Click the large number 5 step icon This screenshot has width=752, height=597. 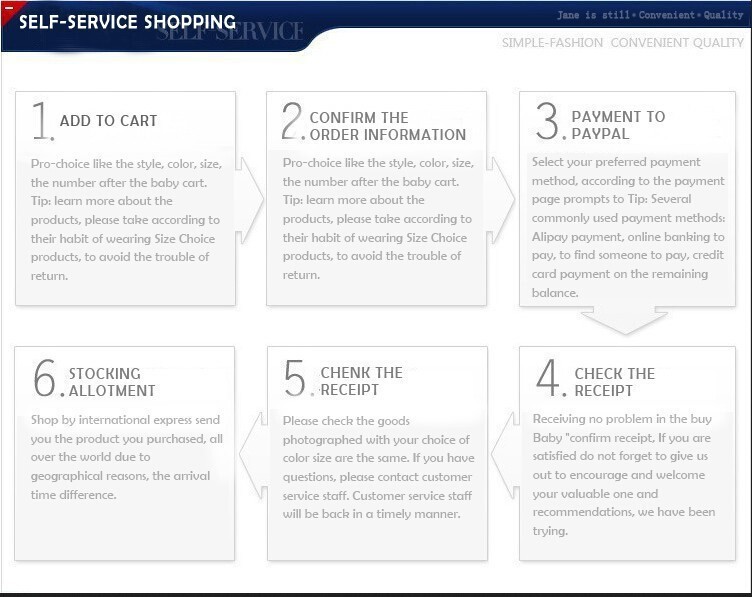tap(298, 378)
